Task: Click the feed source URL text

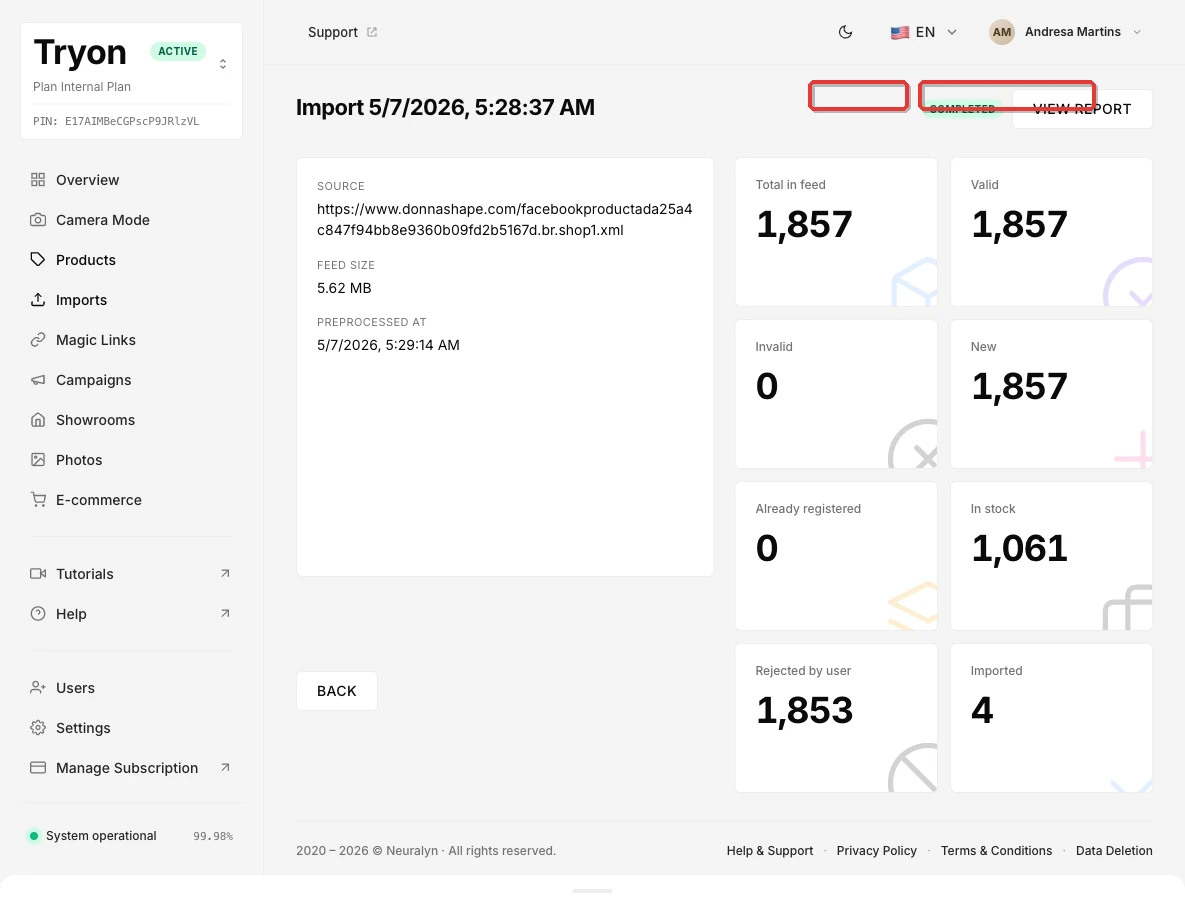Action: 505,219
